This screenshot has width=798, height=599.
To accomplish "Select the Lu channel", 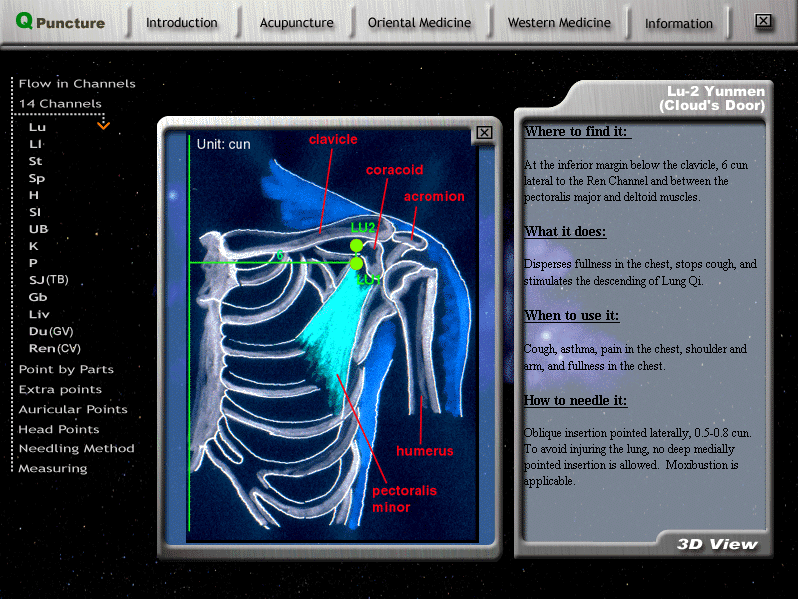I will pyautogui.click(x=37, y=128).
